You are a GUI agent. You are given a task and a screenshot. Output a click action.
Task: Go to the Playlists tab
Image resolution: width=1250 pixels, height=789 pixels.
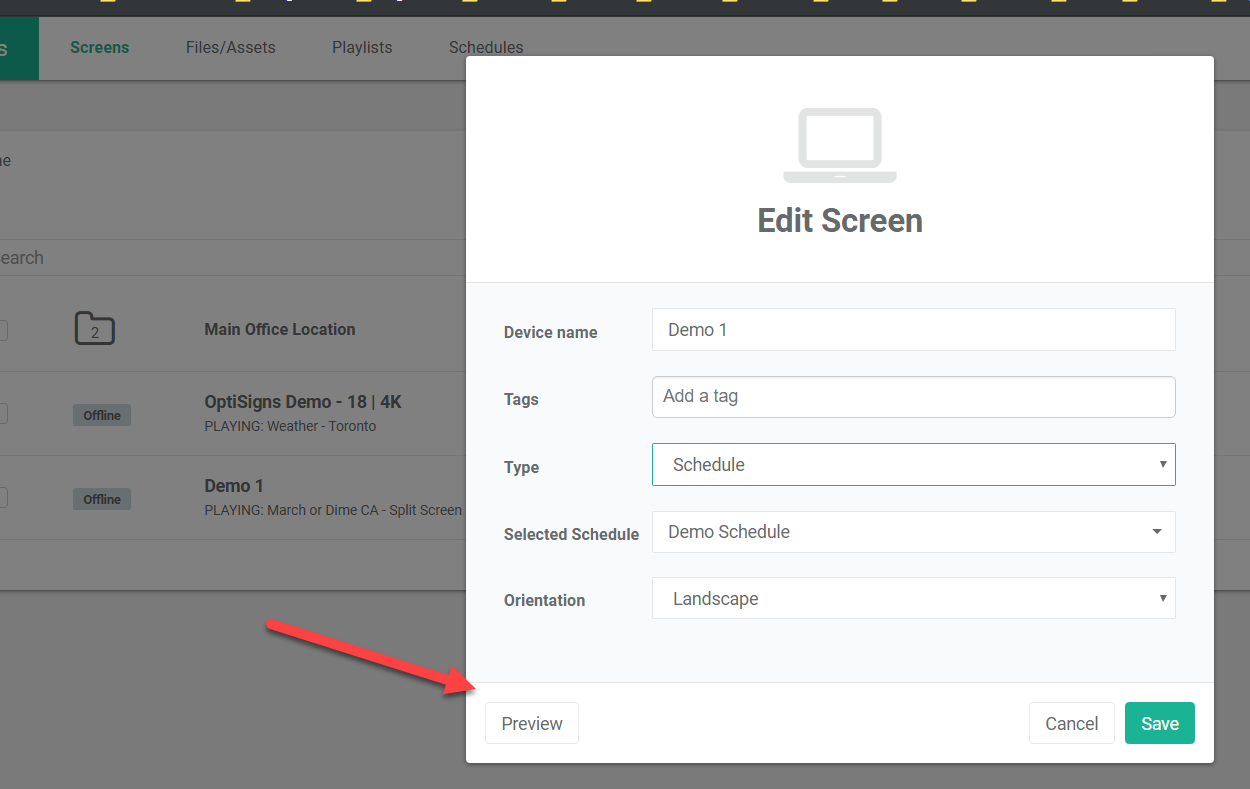coord(362,47)
